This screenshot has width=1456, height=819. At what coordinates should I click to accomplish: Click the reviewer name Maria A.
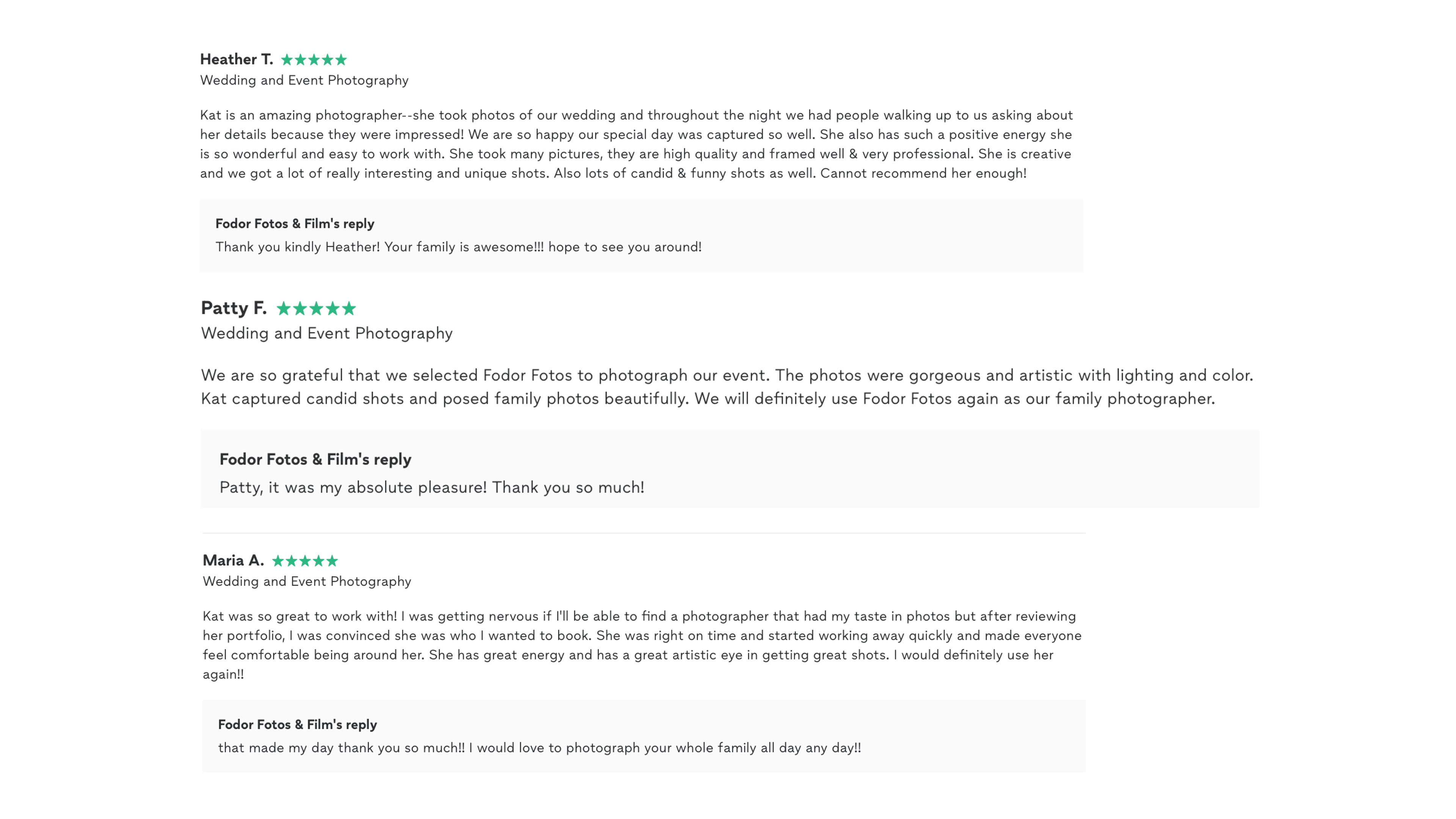[233, 561]
